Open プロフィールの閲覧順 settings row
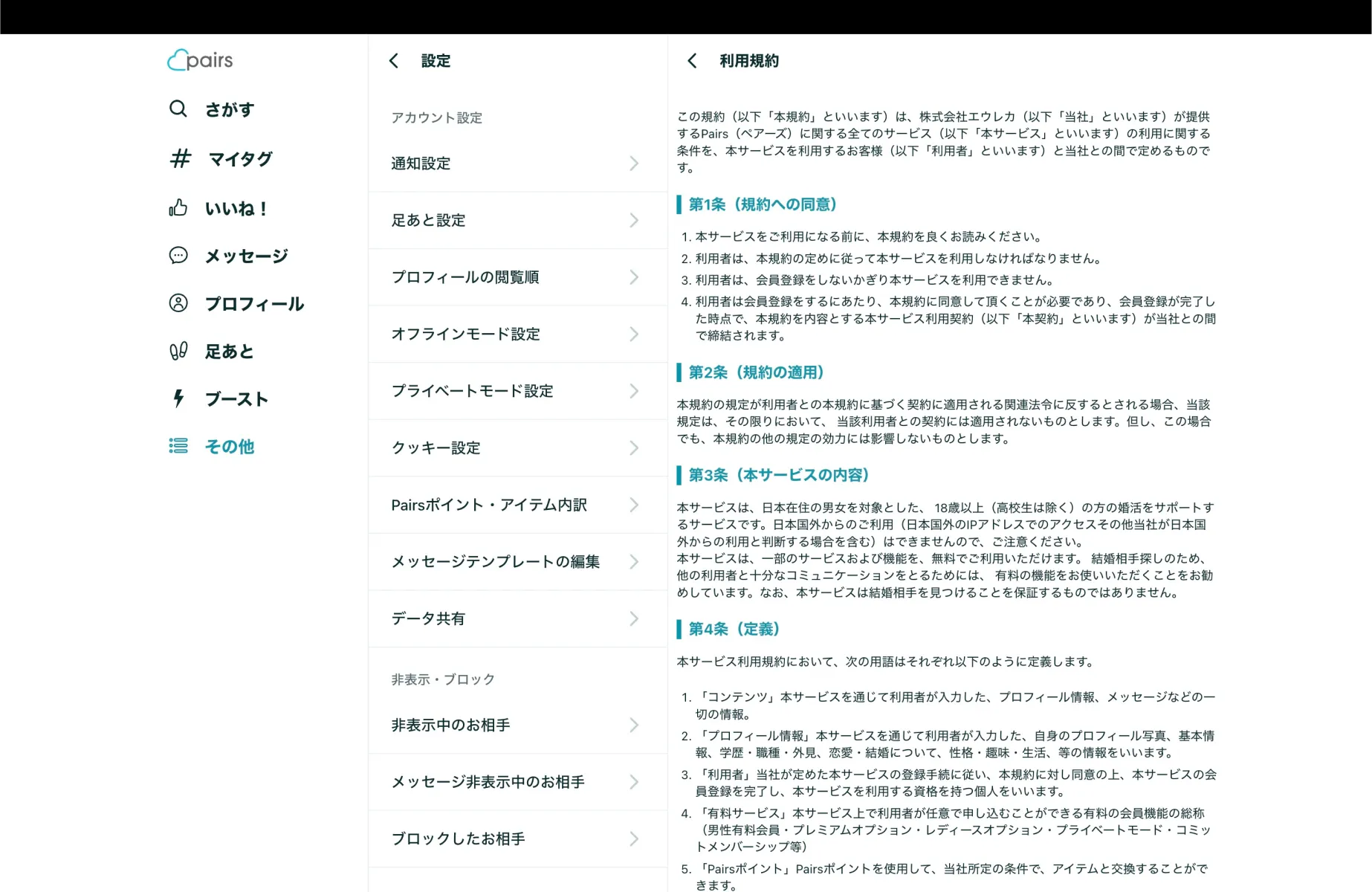The image size is (1372, 892). [x=518, y=277]
